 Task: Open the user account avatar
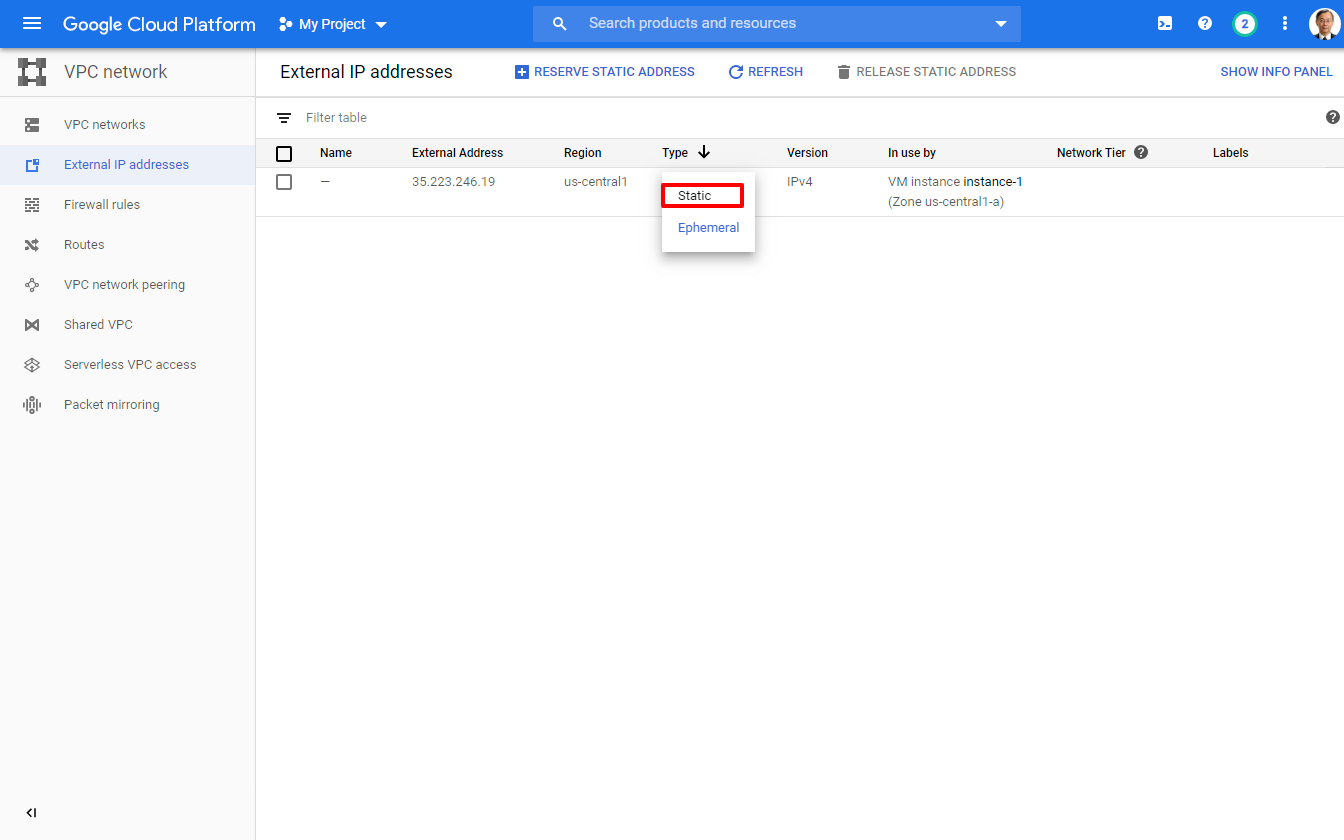(1324, 23)
